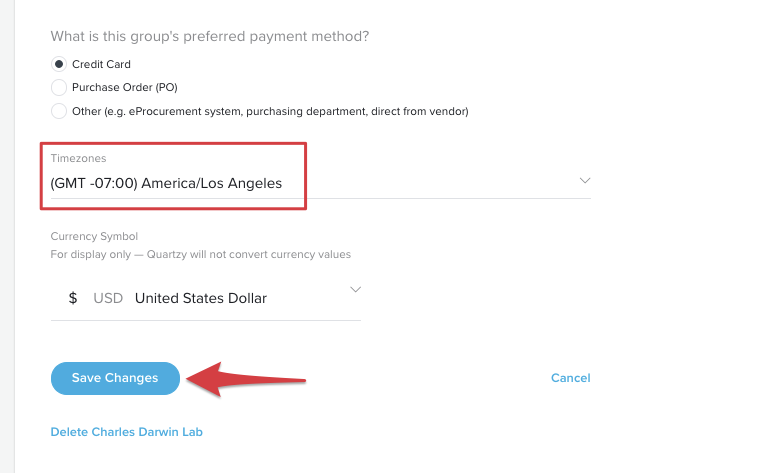Click the Purchase Order (PO) label text

point(125,88)
